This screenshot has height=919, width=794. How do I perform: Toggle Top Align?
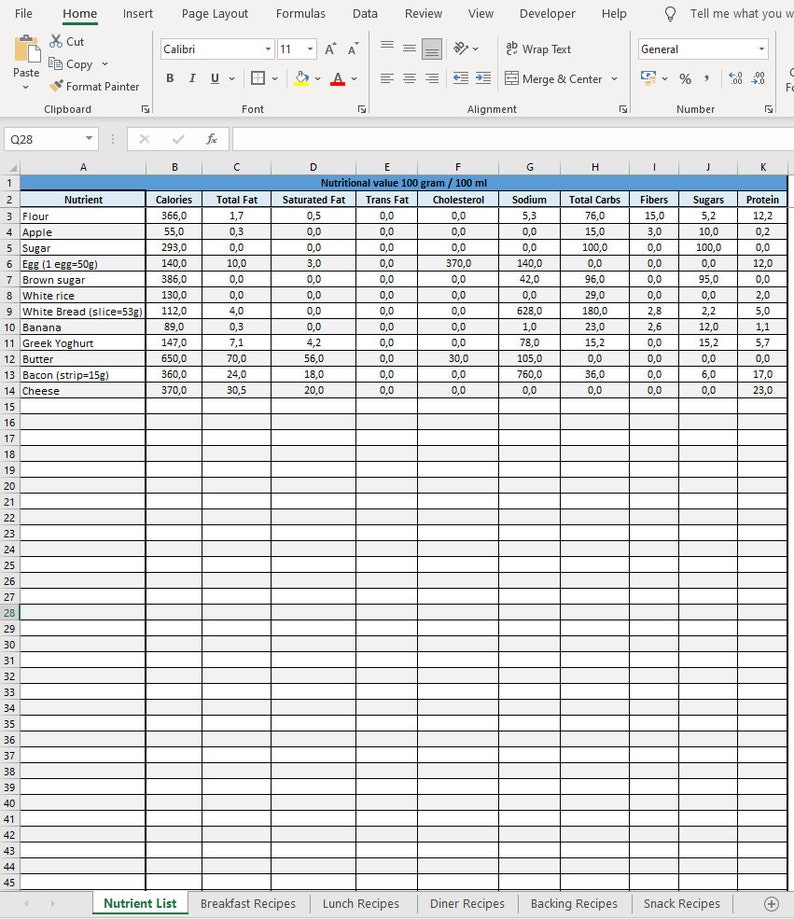387,47
